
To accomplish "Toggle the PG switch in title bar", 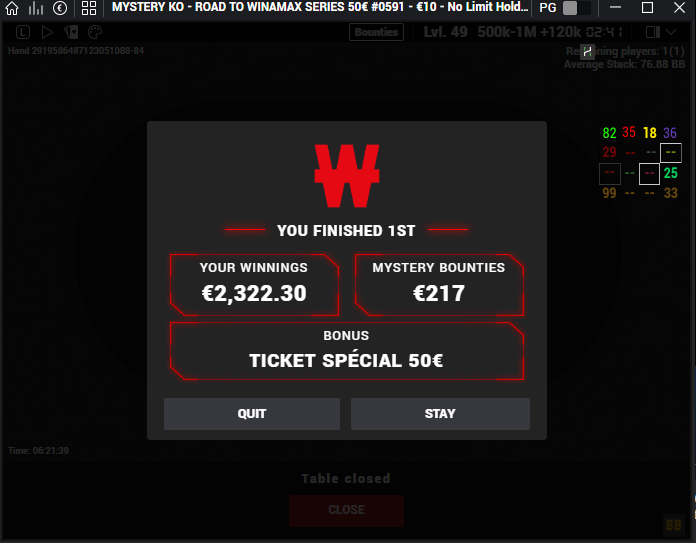I will 577,8.
